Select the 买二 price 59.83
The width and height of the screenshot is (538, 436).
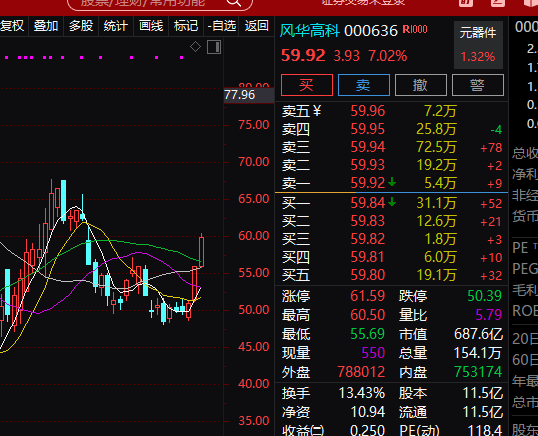click(x=368, y=221)
